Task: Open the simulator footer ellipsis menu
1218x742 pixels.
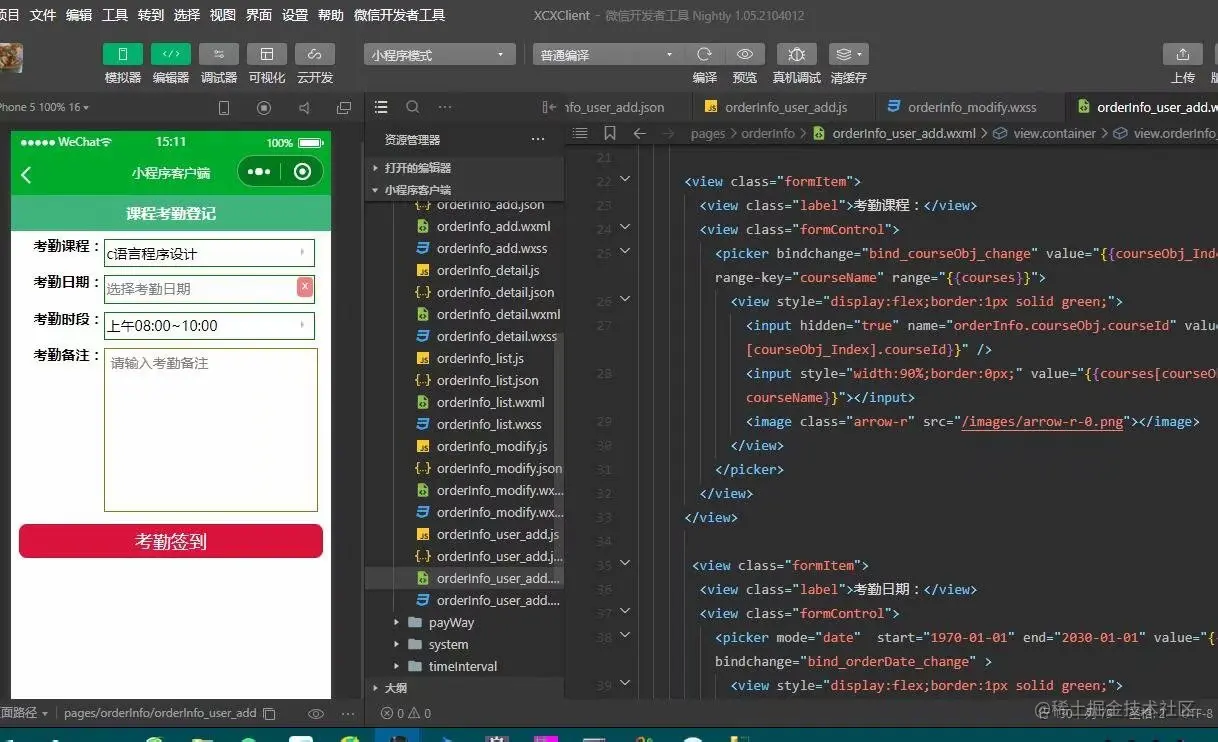Action: coord(348,713)
